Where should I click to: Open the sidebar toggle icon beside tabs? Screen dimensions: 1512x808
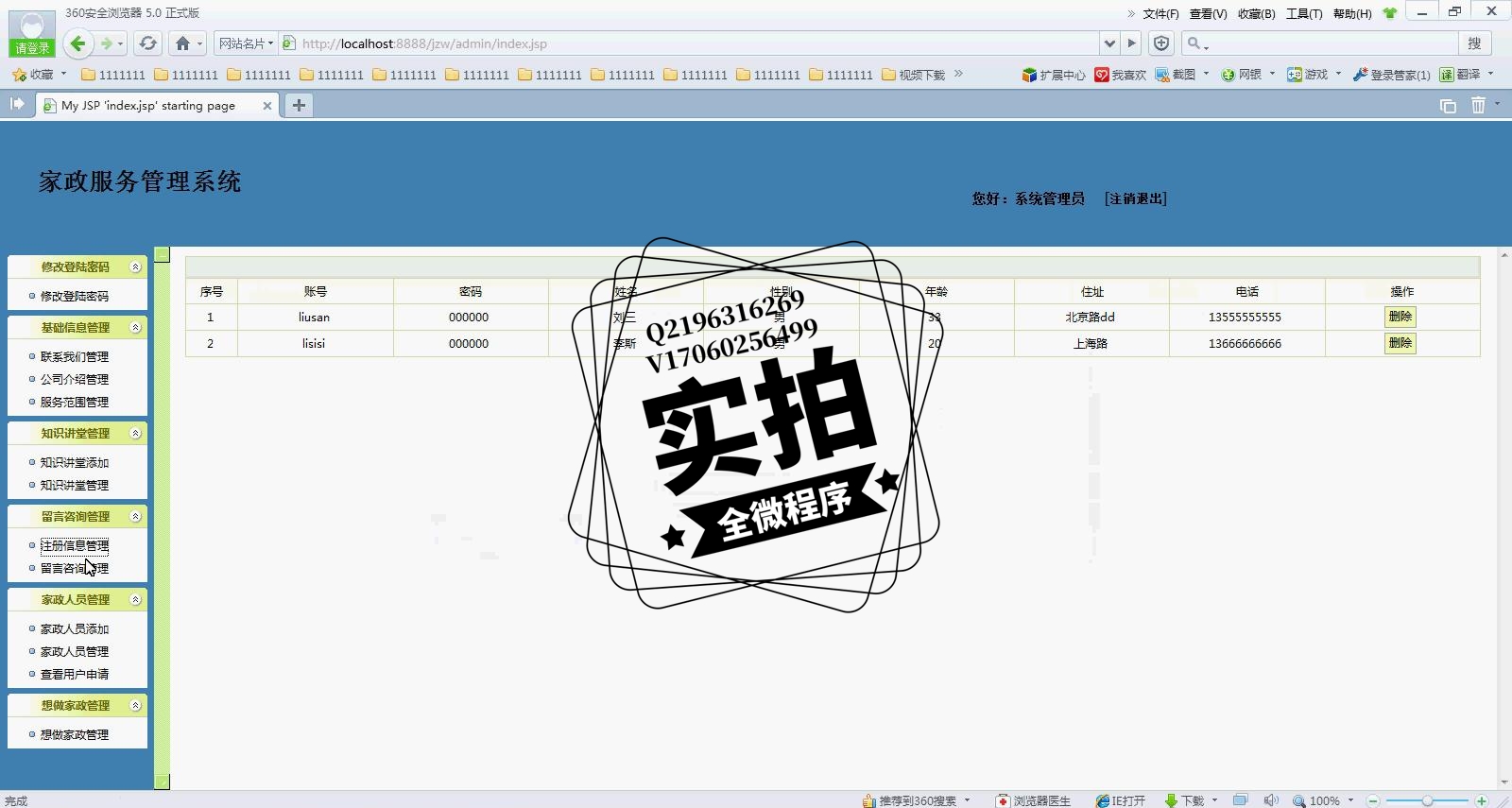[17, 104]
